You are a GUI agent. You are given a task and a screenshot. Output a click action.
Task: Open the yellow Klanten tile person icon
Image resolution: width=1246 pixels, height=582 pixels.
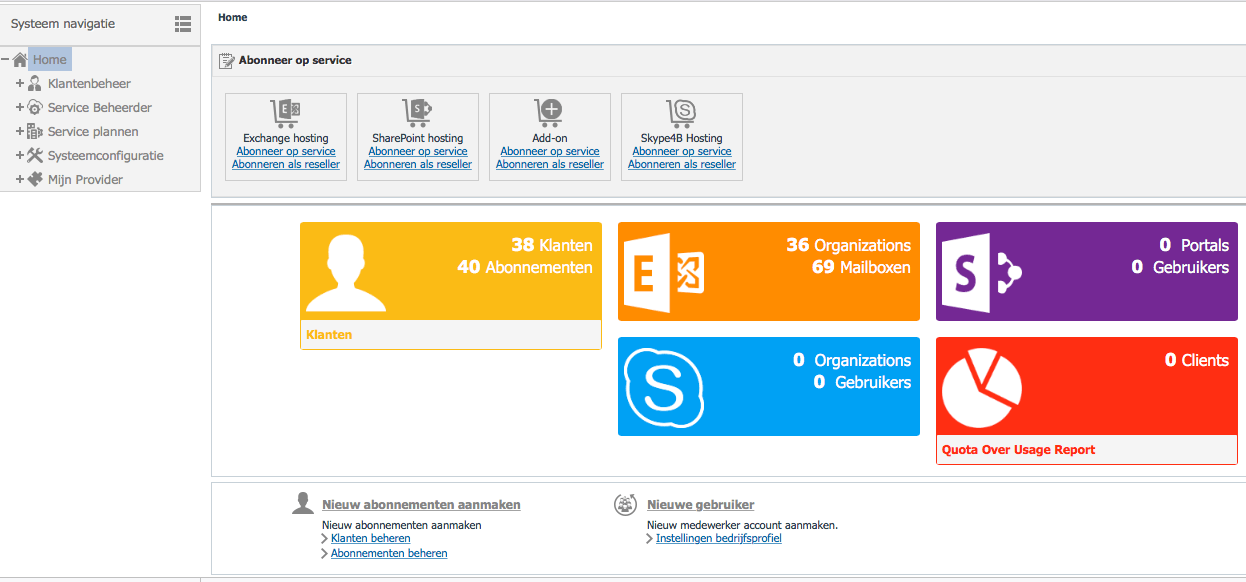pos(345,271)
